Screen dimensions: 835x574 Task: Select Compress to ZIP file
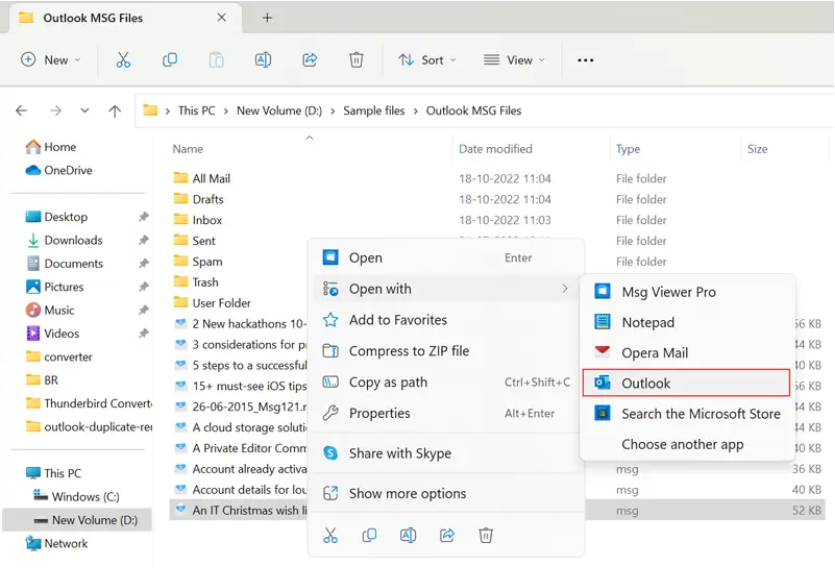[x=446, y=351]
